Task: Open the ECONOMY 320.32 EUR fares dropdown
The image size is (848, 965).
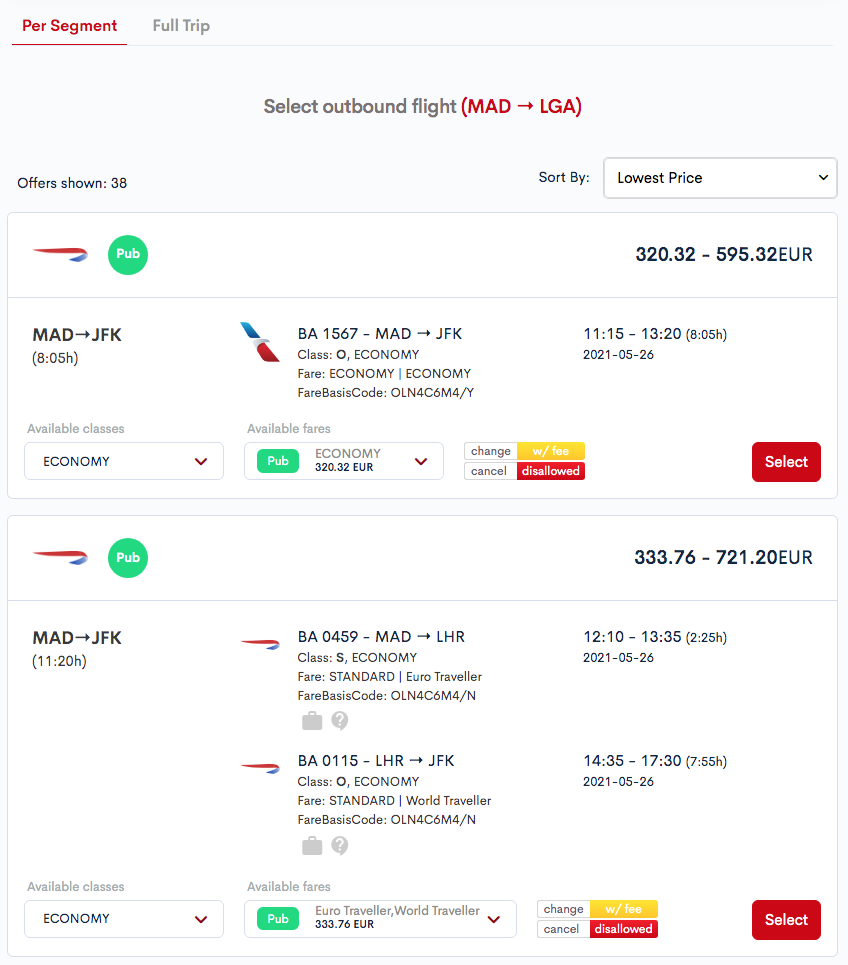Action: click(344, 461)
